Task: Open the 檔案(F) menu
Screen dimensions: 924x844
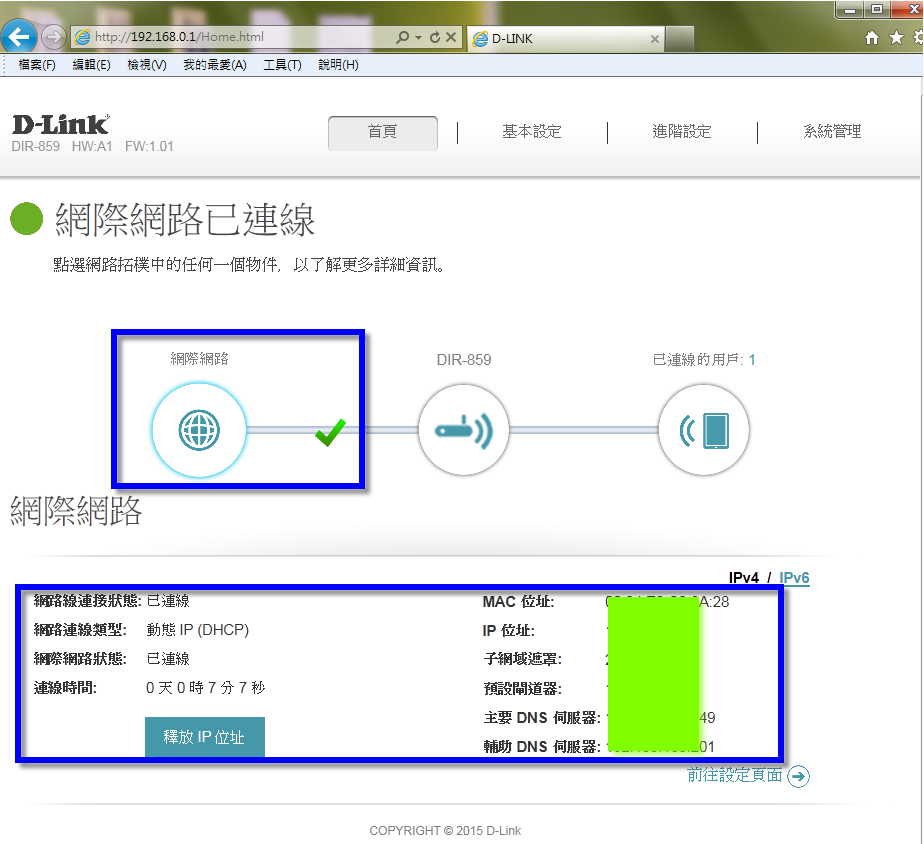Action: tap(37, 65)
